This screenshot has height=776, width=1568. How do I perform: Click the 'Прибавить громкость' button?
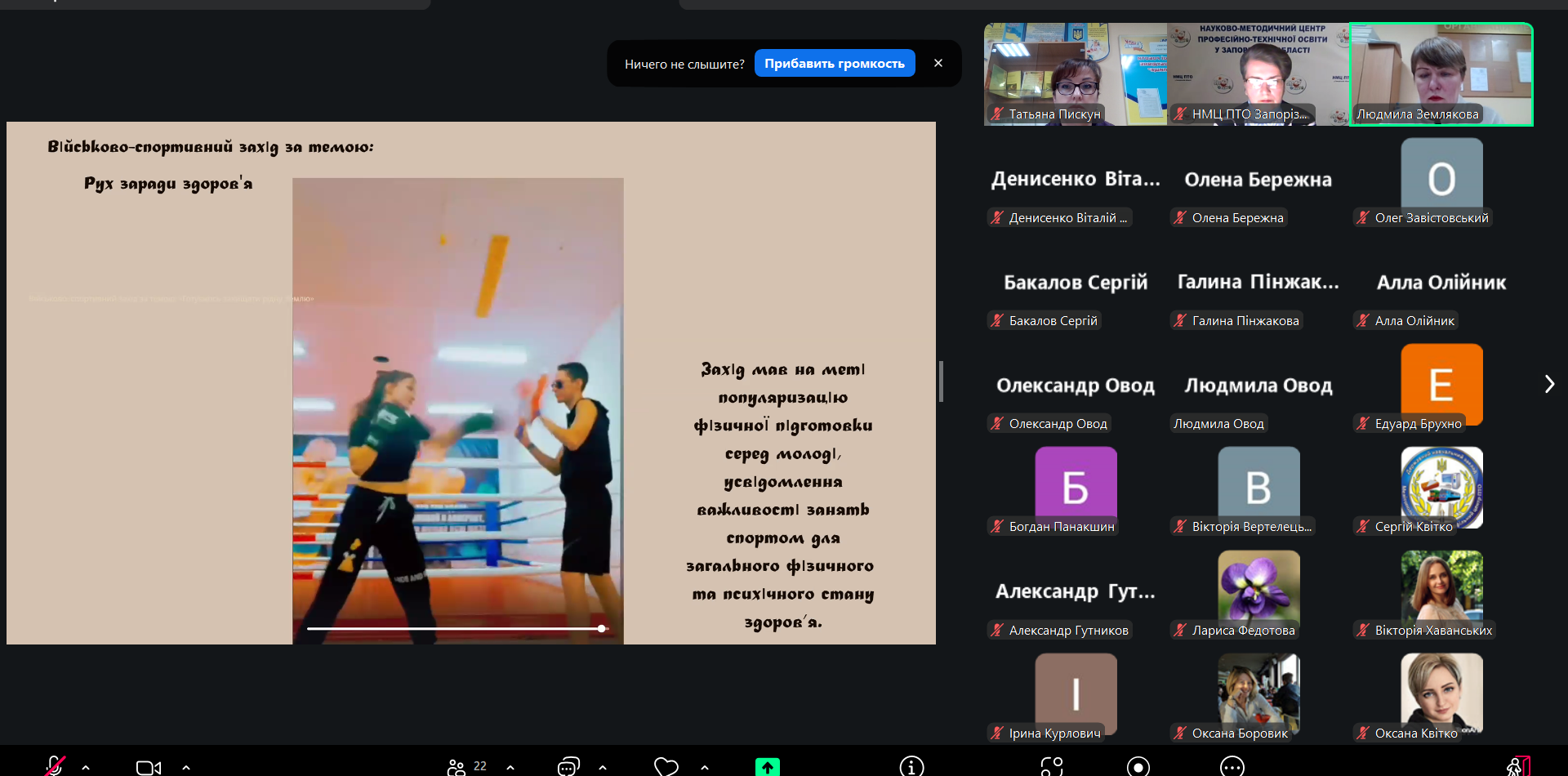tap(834, 64)
